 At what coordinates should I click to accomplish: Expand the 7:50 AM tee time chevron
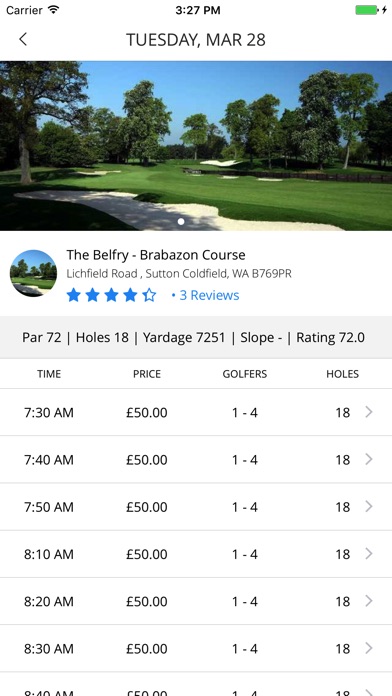pos(368,506)
